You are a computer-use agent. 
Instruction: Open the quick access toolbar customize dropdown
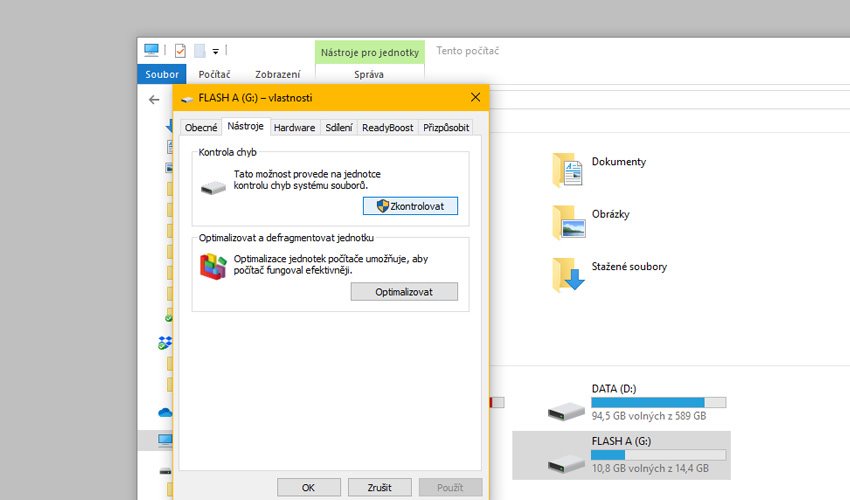coord(215,51)
